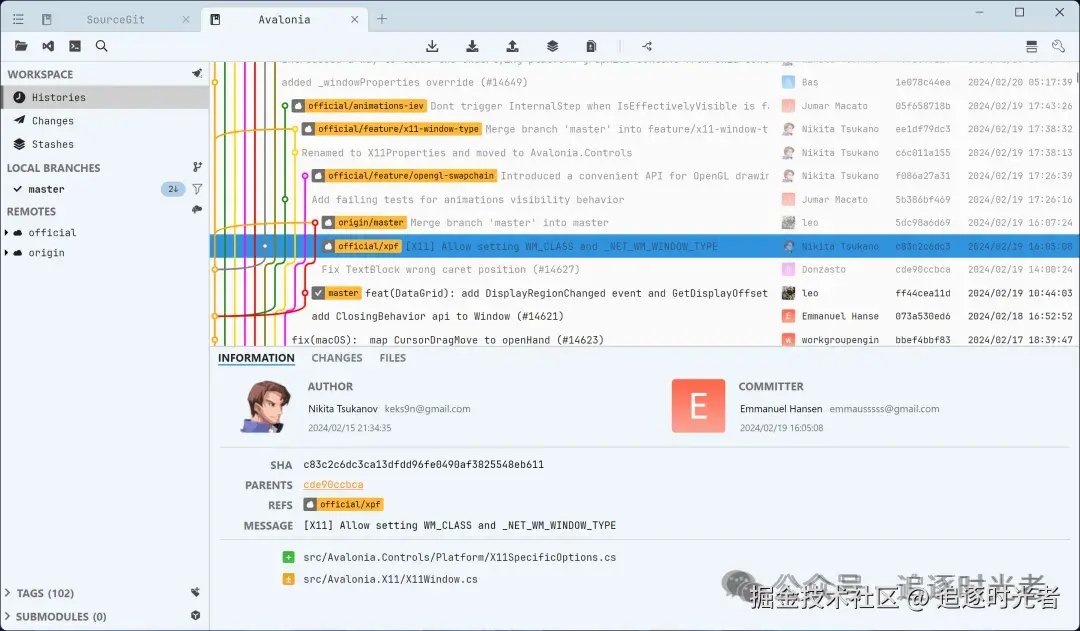
Task: Click author email keks9n@gmail.com
Action: pos(427,408)
